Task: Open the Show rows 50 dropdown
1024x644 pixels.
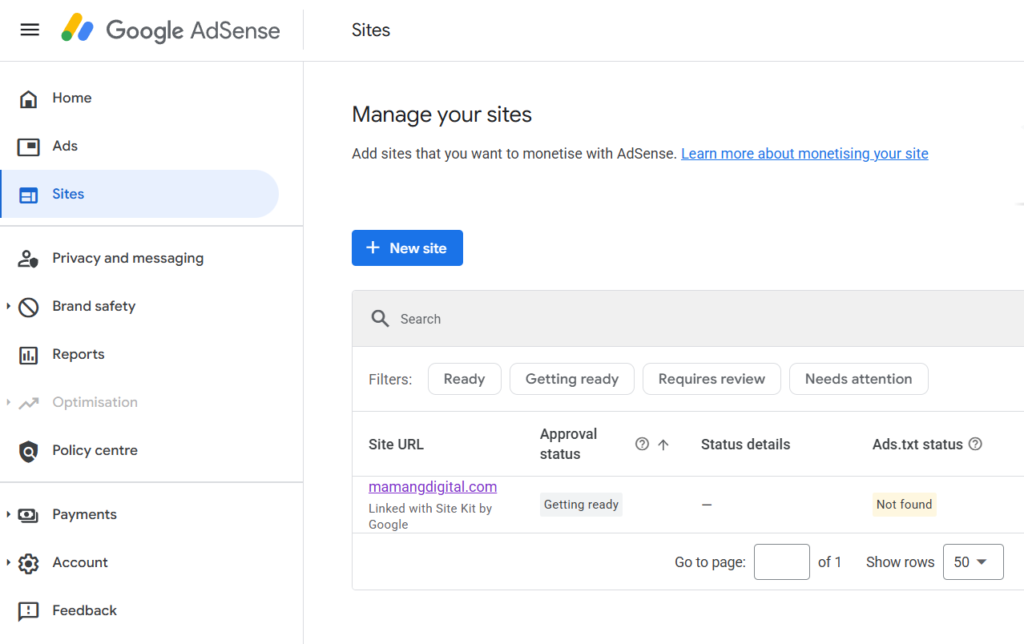Action: click(x=973, y=562)
